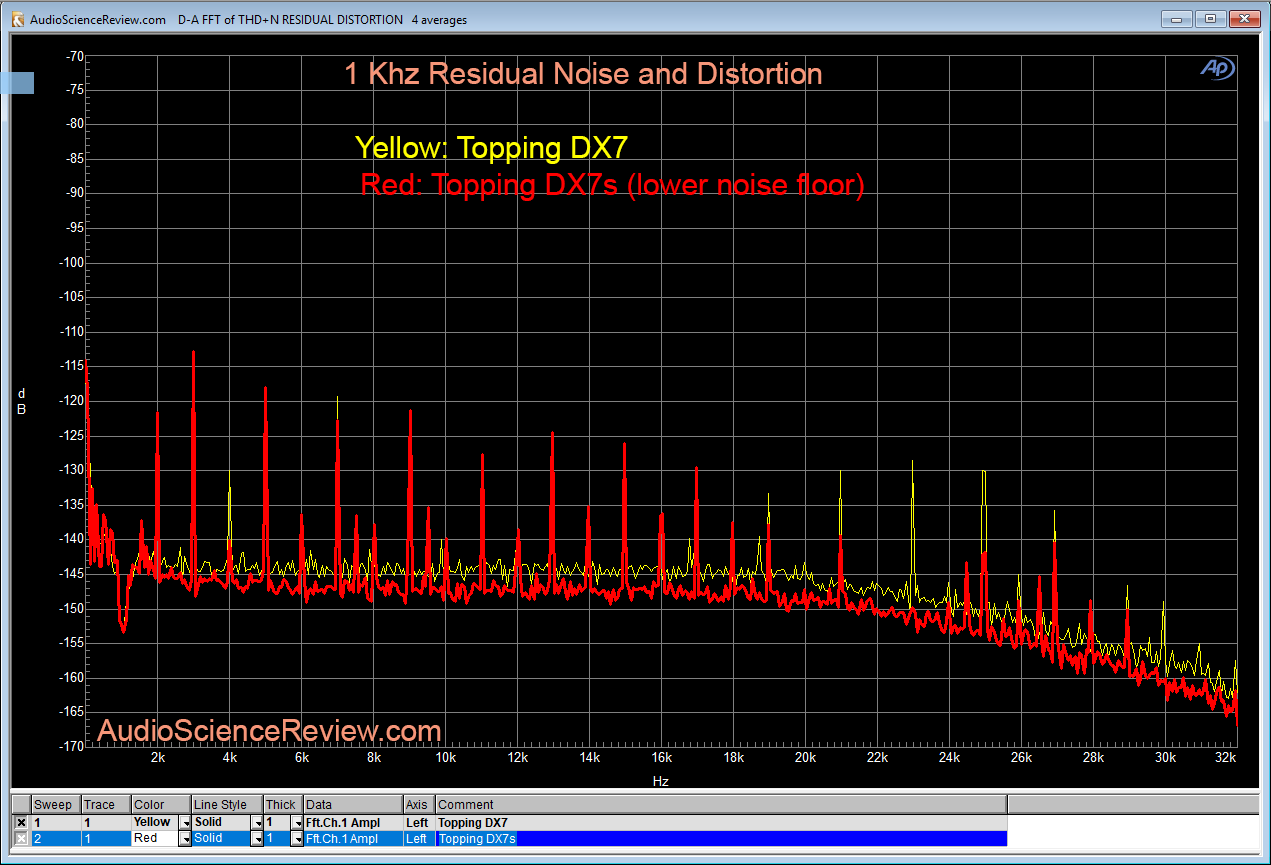Select the Yellow color cell
Viewport: 1271px width, 865px height.
pos(155,823)
